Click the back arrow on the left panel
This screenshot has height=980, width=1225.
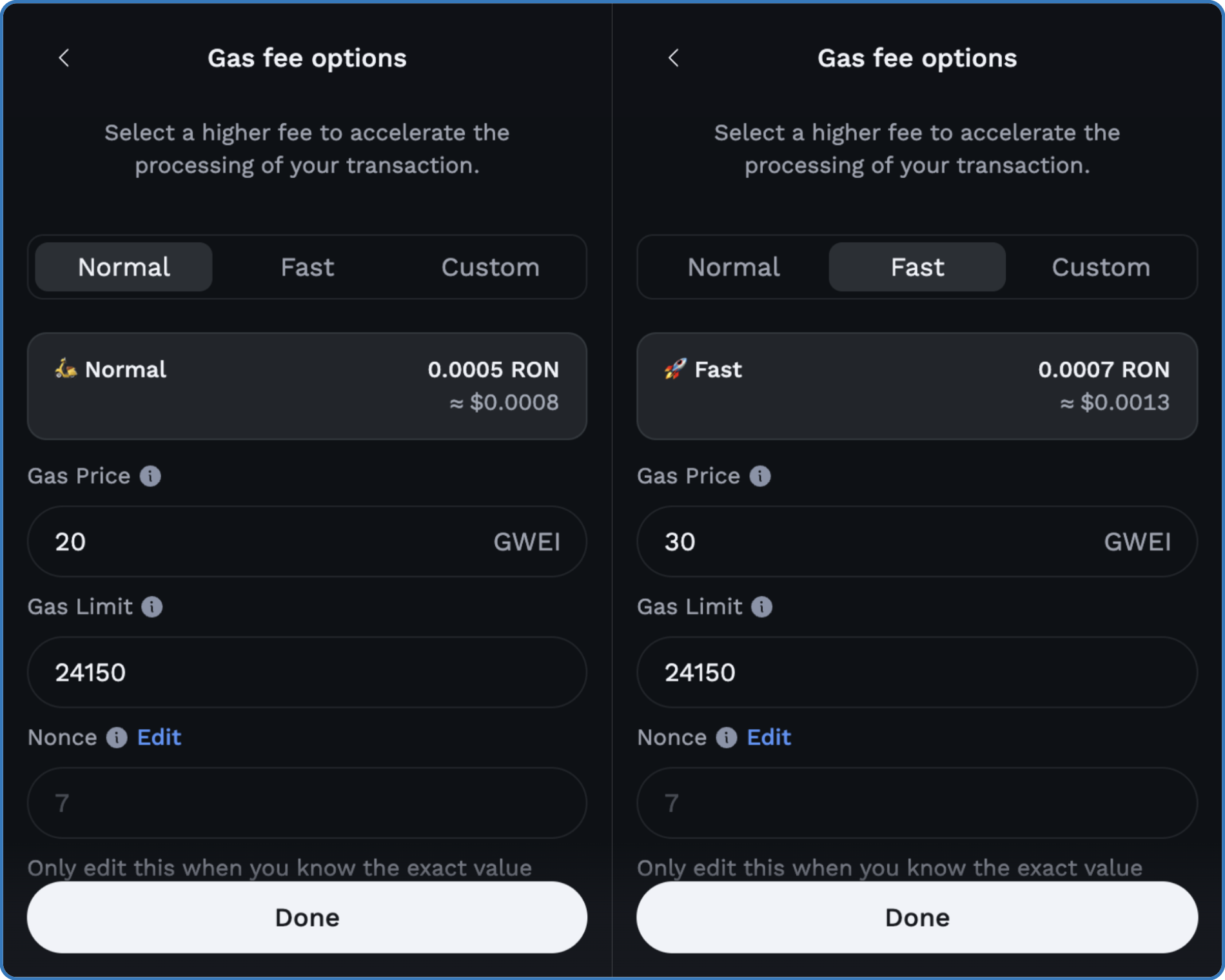pyautogui.click(x=63, y=58)
